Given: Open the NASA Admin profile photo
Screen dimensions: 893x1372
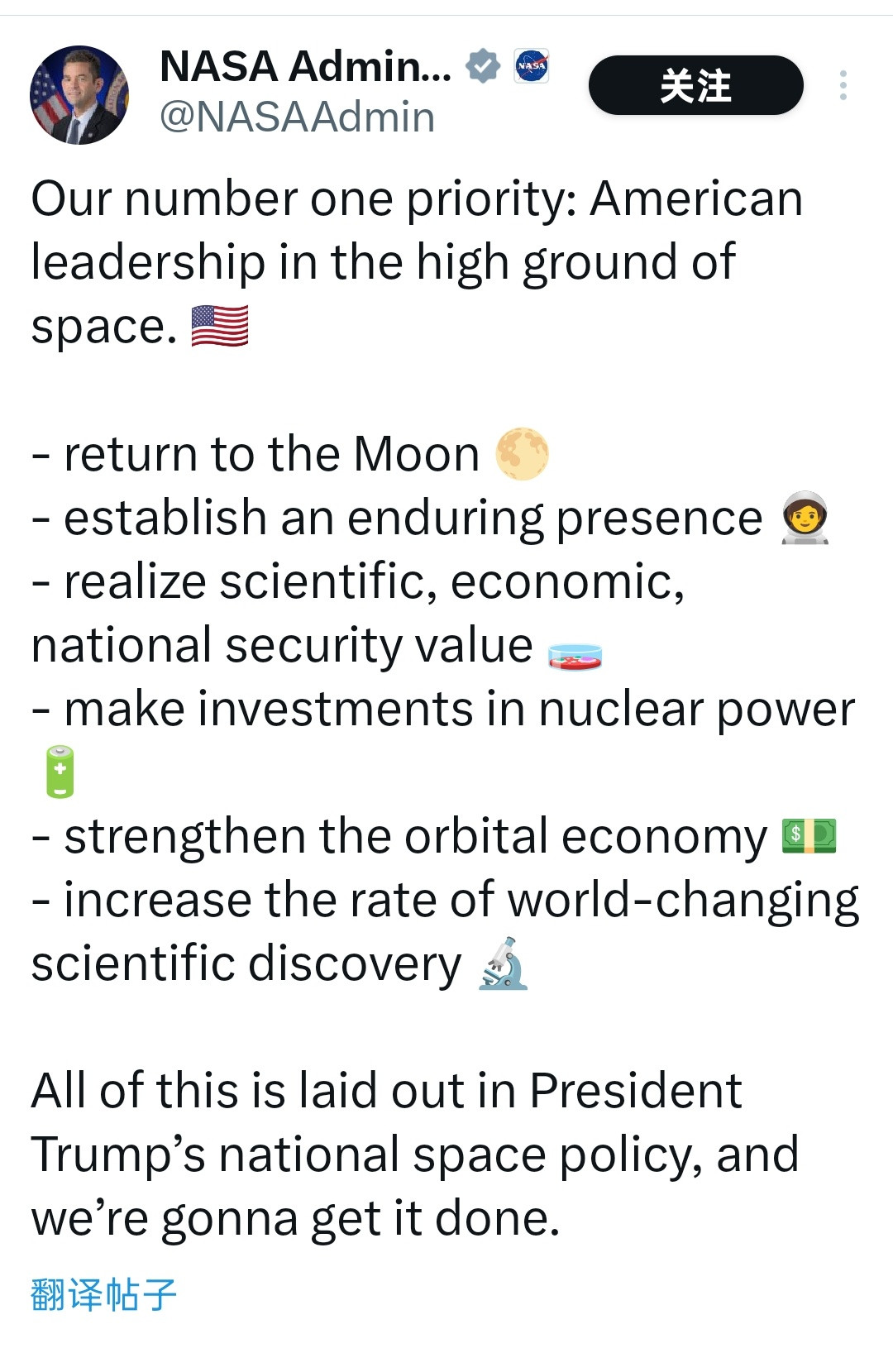Looking at the screenshot, I should (79, 94).
